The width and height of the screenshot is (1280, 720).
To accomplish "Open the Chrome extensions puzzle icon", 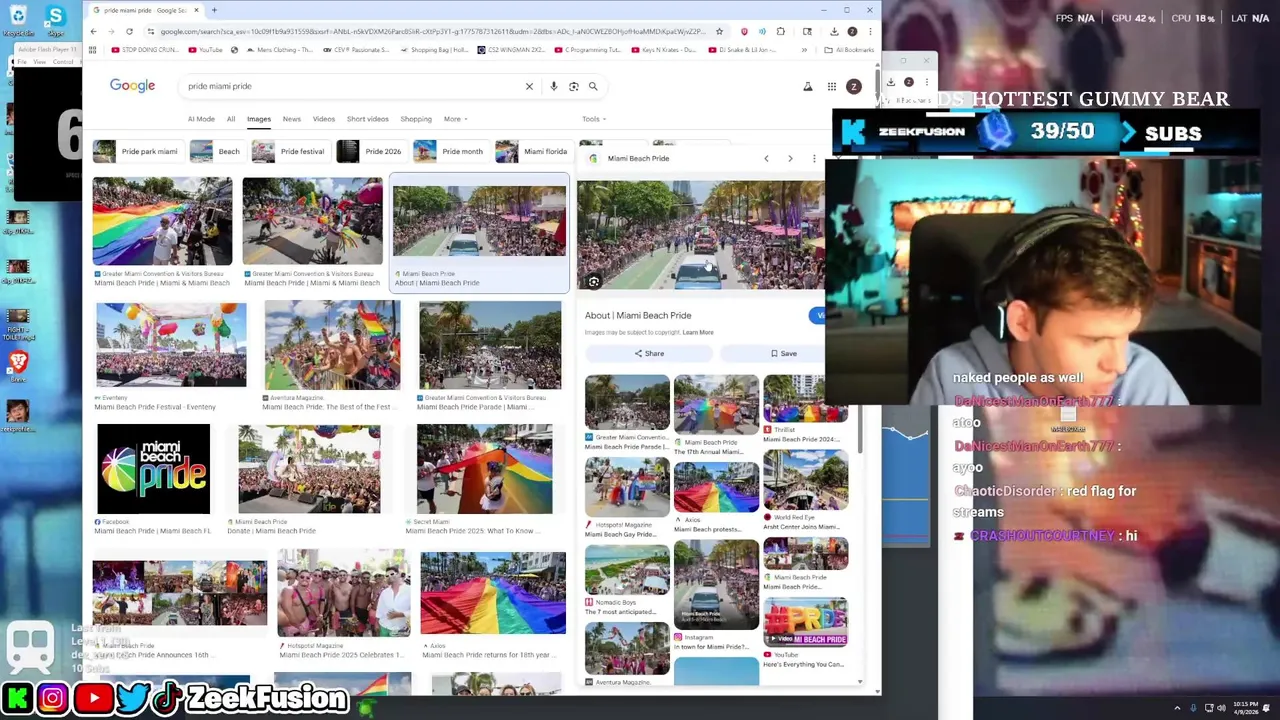I will click(x=780, y=31).
